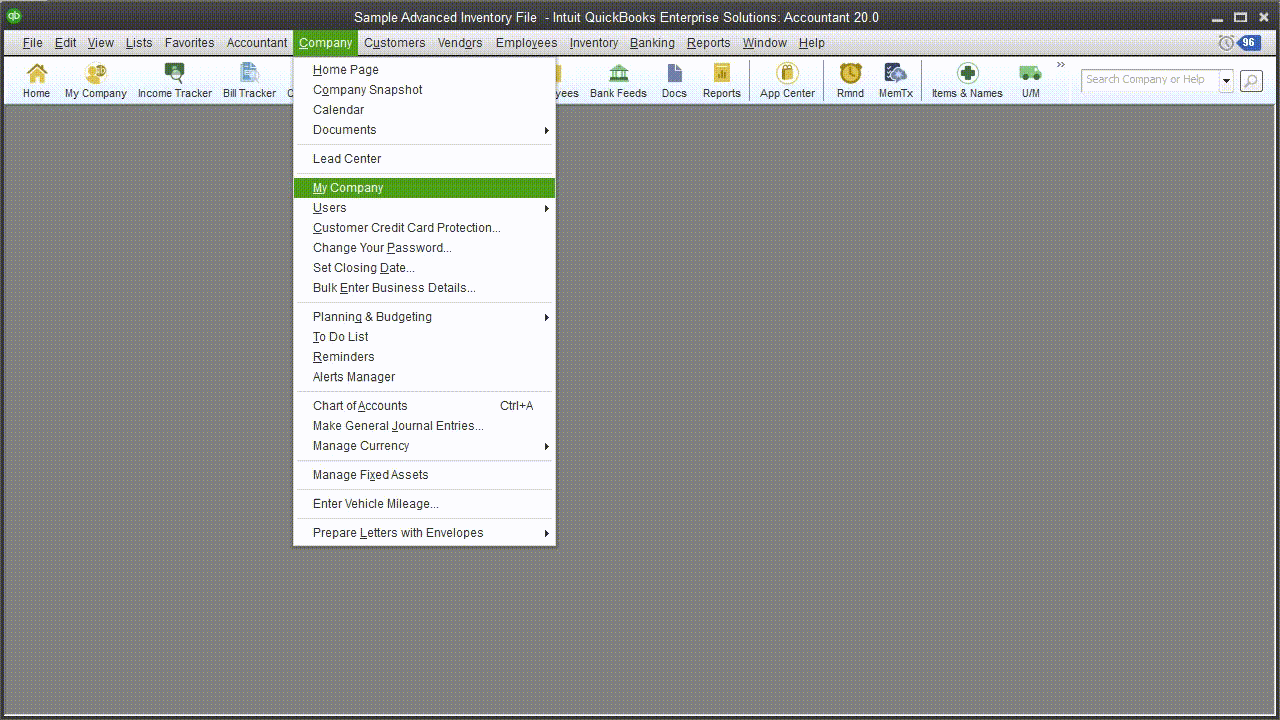Select Make General Journal Entries
The height and width of the screenshot is (720, 1280).
click(x=424, y=426)
